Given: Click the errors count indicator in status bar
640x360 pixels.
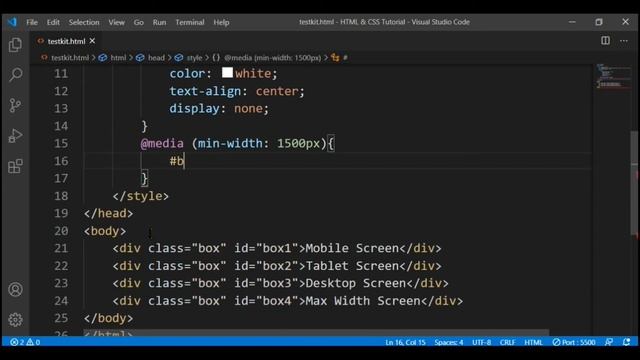Looking at the screenshot, I should point(17,342).
